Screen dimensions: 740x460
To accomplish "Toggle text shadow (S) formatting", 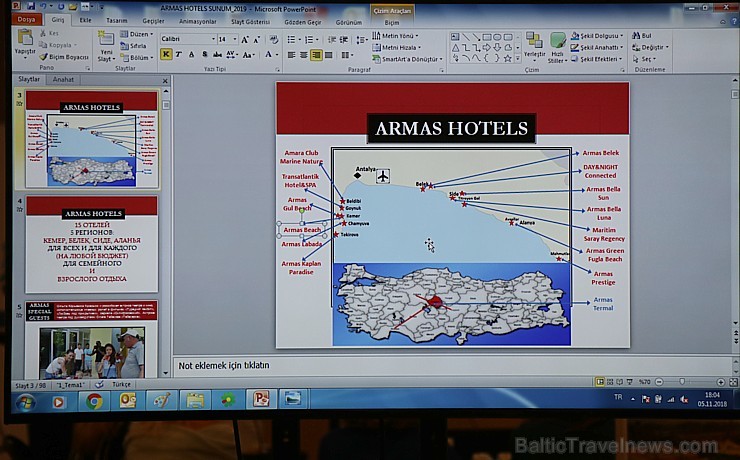I will pyautogui.click(x=204, y=55).
